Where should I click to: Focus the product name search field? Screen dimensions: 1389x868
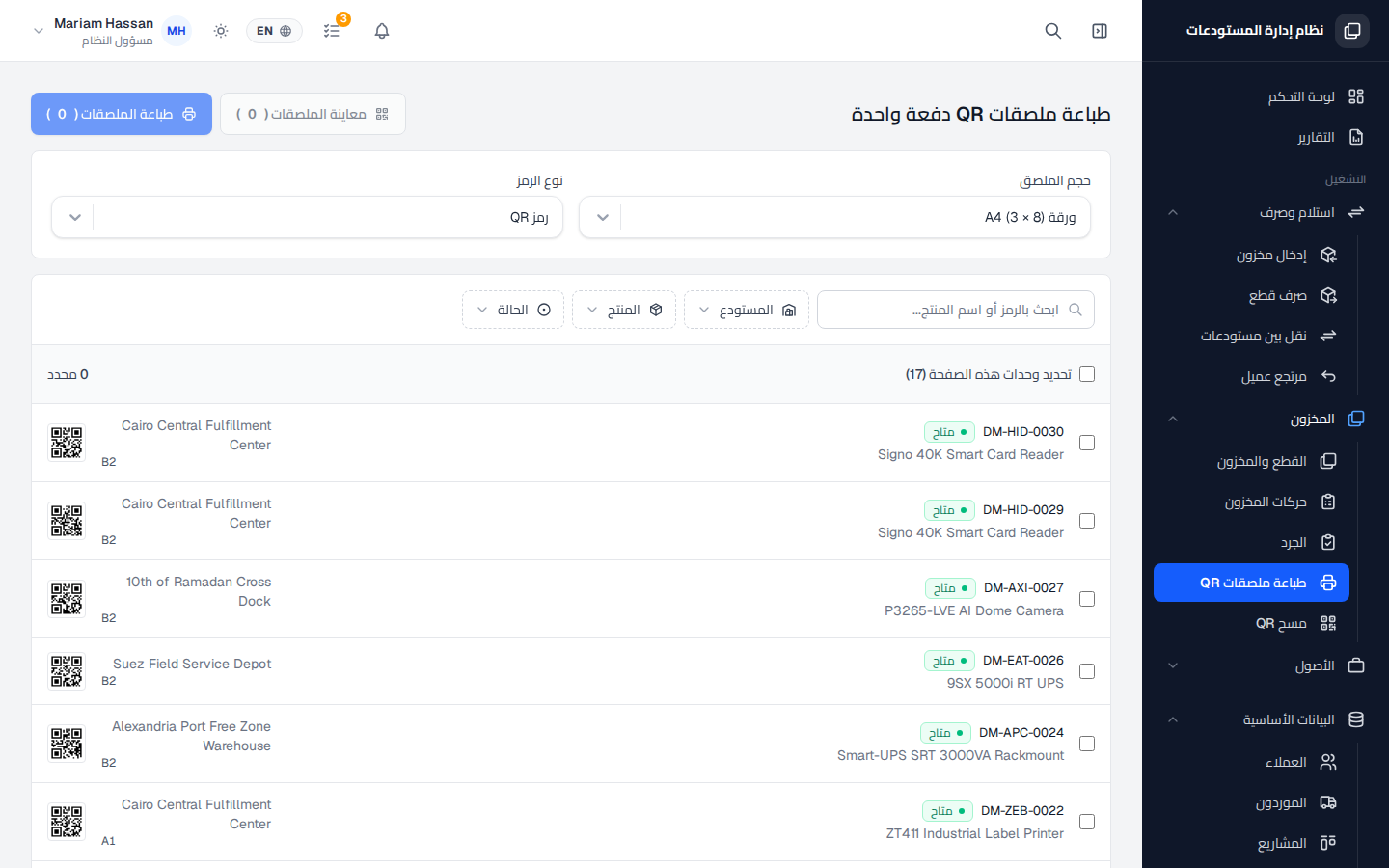[956, 310]
